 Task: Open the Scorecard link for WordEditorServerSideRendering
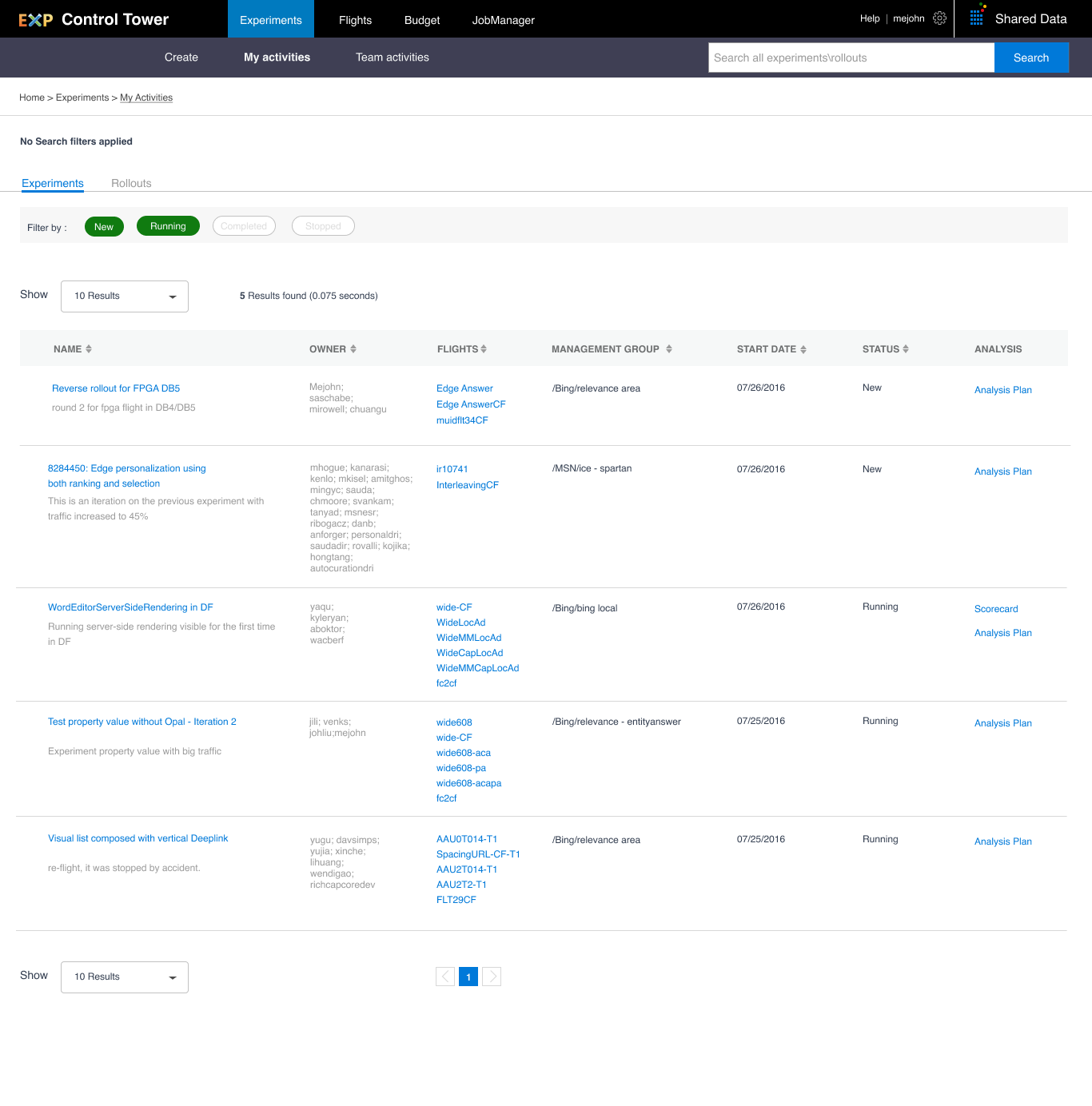995,608
